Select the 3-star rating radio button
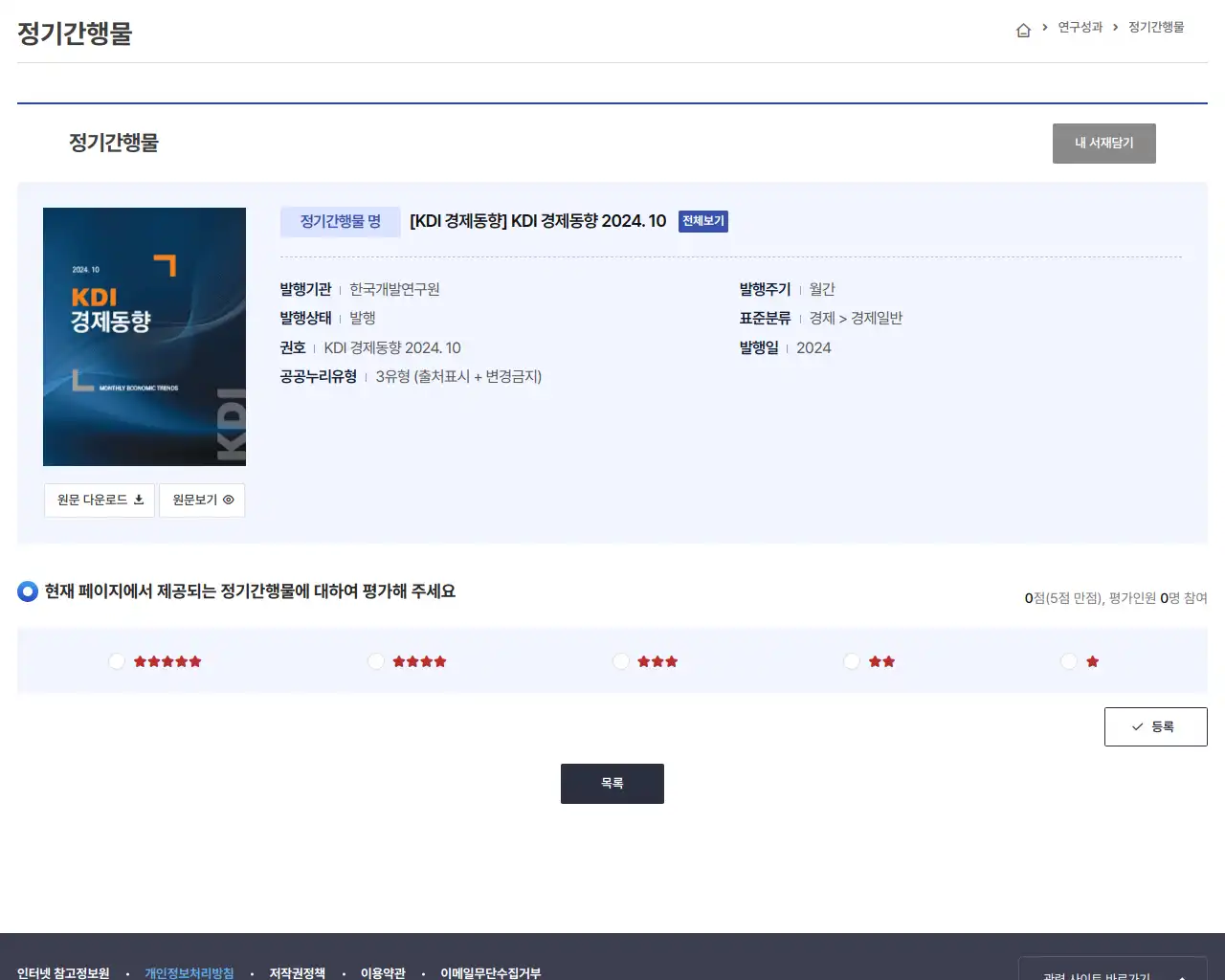The width and height of the screenshot is (1225, 980). [x=621, y=660]
